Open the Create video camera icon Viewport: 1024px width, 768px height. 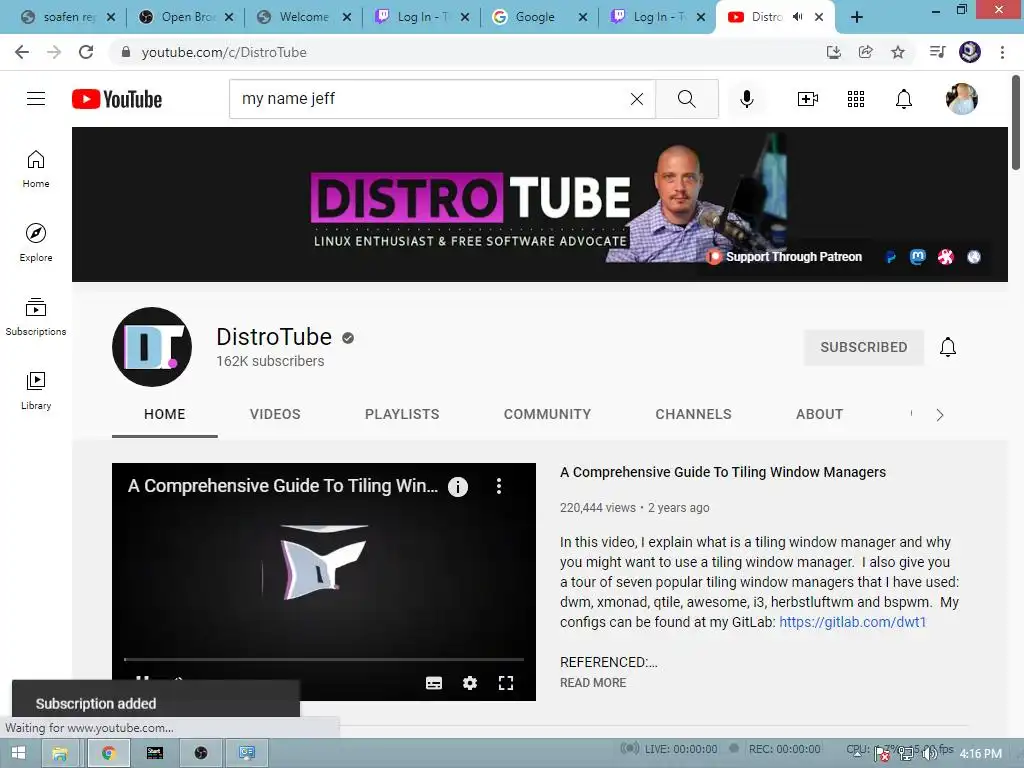[x=808, y=99]
